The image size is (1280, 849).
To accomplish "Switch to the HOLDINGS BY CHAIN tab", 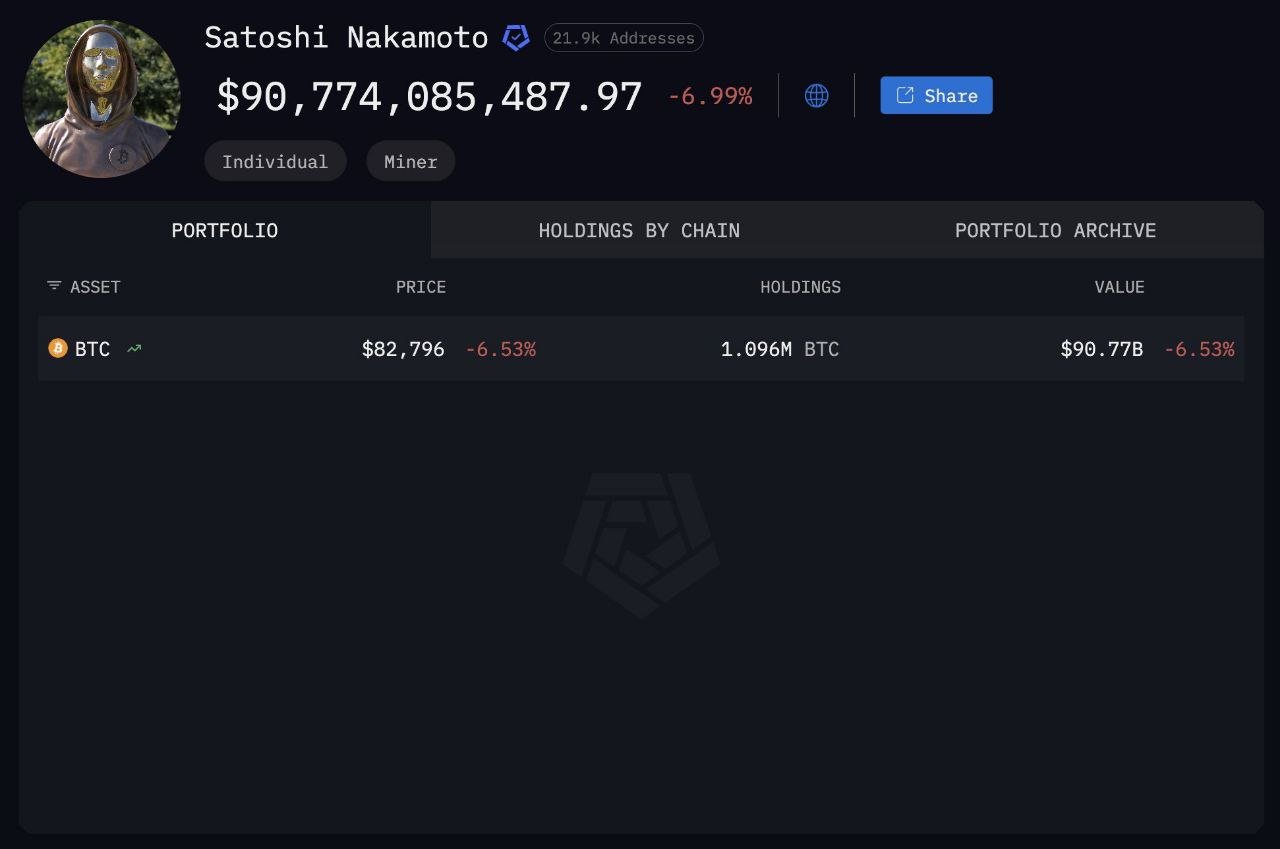I will [x=639, y=230].
